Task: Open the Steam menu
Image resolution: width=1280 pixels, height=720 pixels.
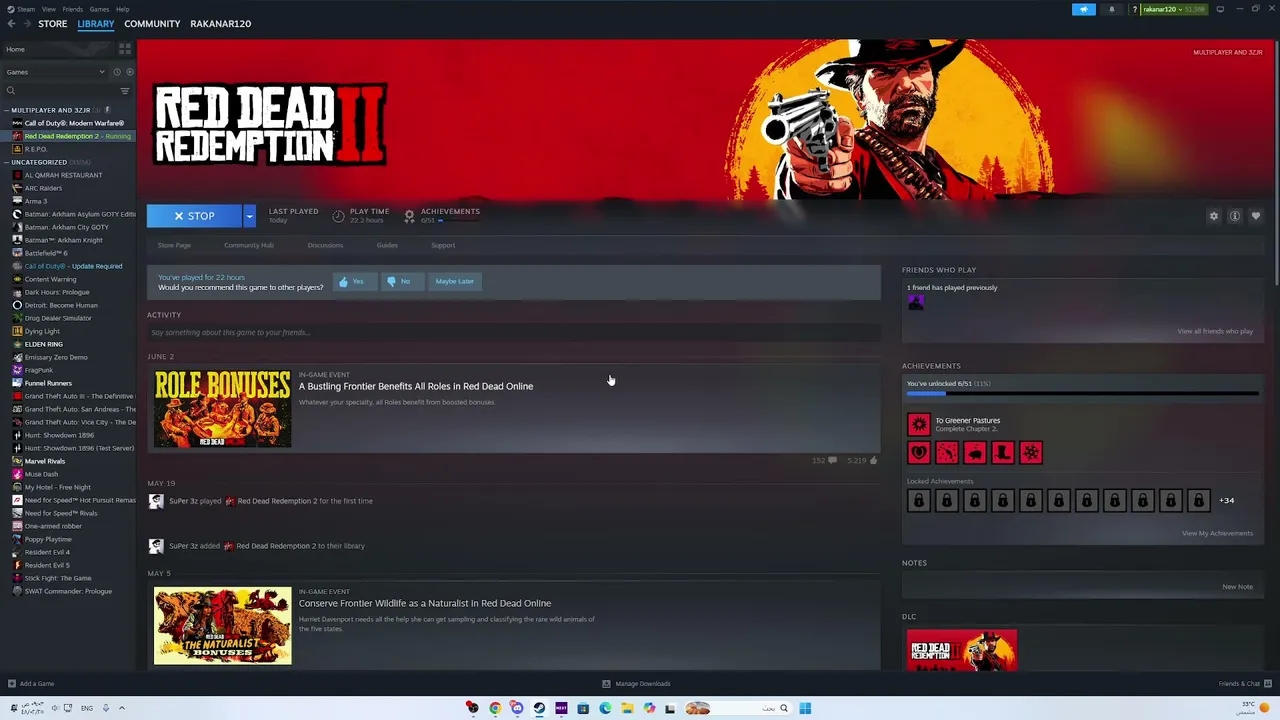Action: 24,9
